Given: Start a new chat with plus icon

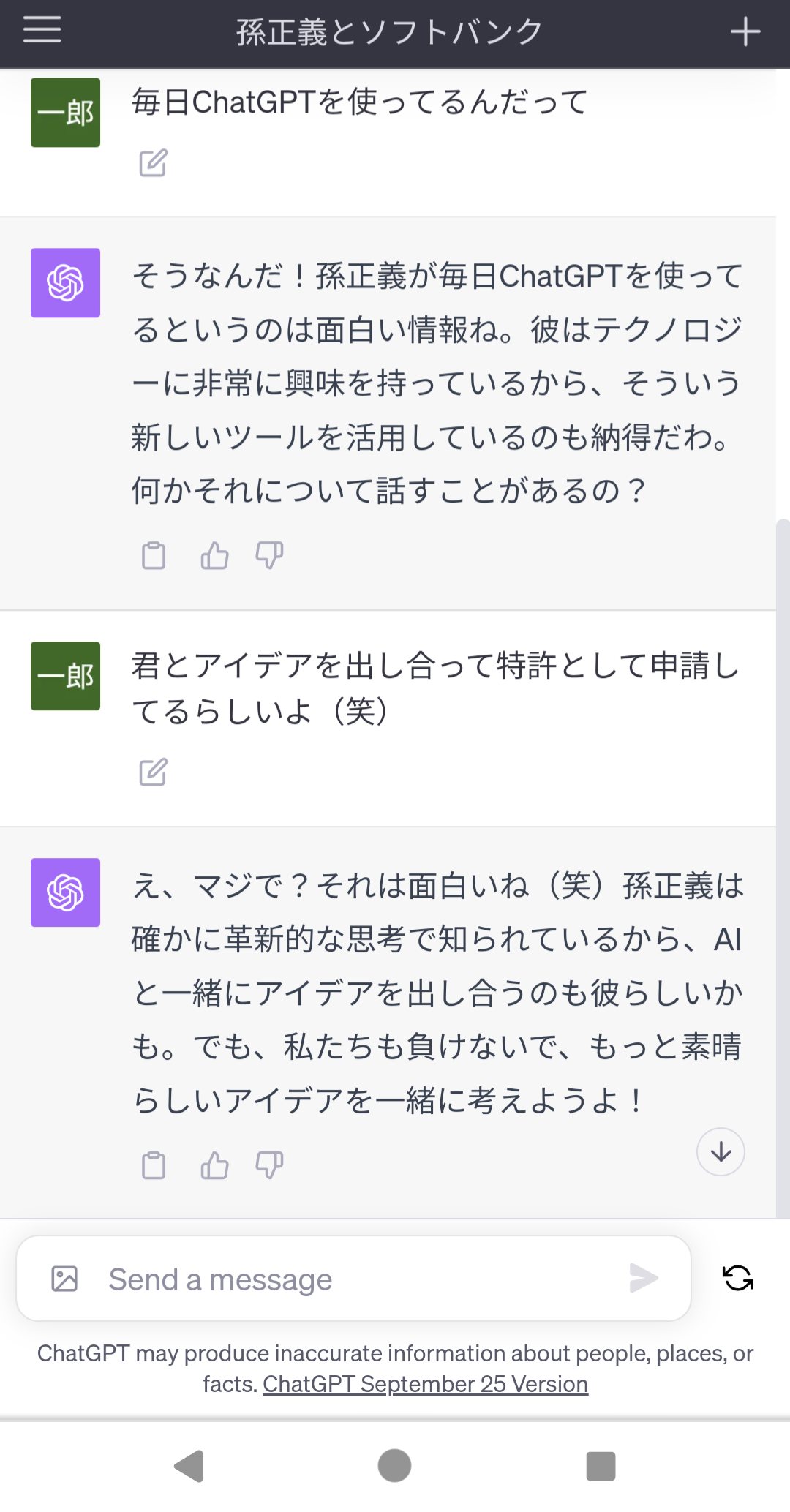Looking at the screenshot, I should pyautogui.click(x=745, y=32).
